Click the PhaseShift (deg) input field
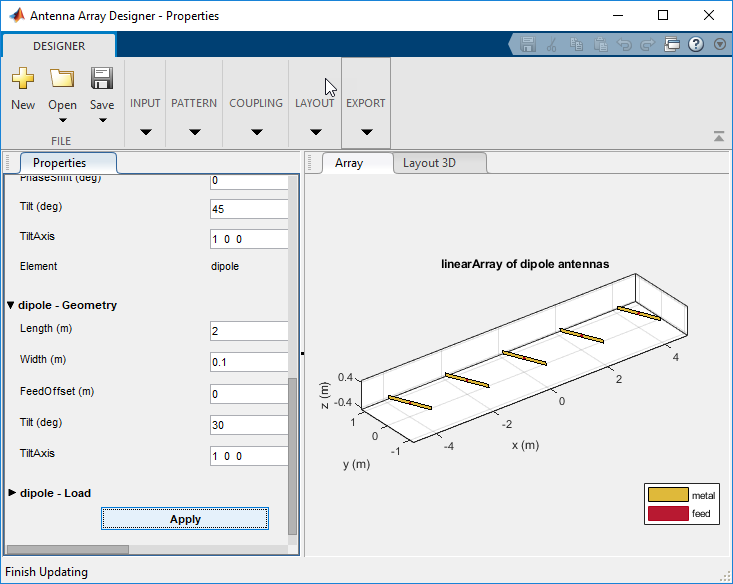This screenshot has height=584, width=733. click(x=249, y=182)
